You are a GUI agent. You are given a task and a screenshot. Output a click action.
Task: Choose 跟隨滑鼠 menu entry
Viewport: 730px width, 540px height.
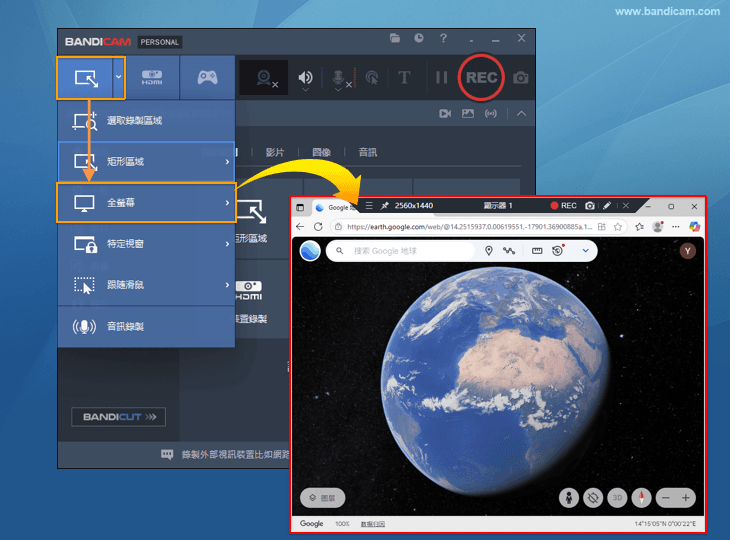tap(146, 284)
